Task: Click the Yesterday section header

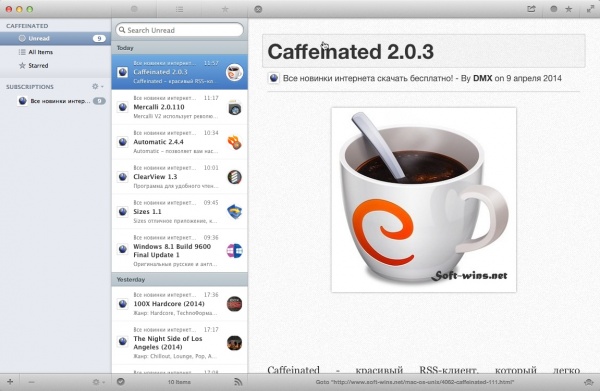Action: 179,279
